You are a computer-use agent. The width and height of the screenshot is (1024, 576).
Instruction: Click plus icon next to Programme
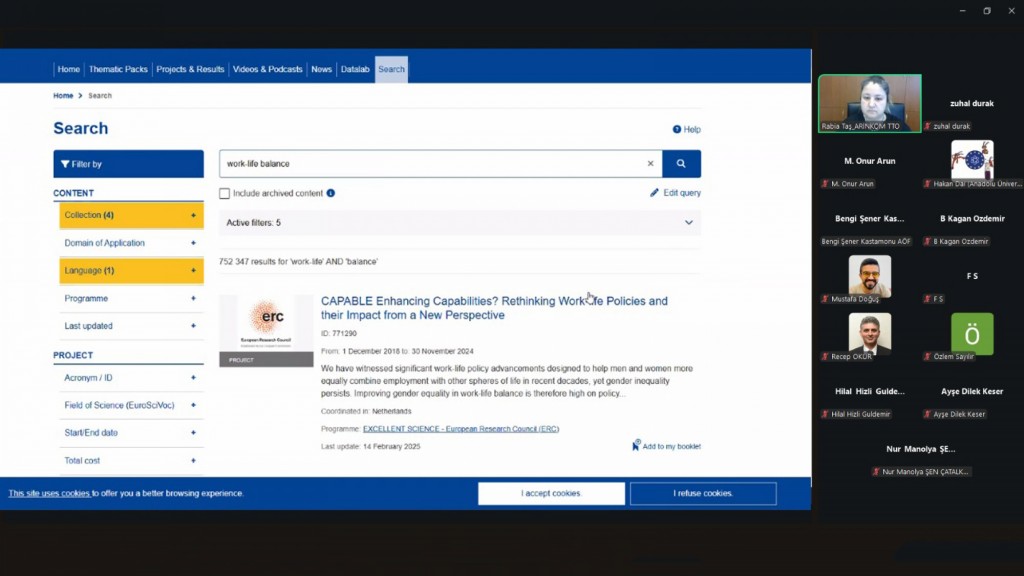193,298
